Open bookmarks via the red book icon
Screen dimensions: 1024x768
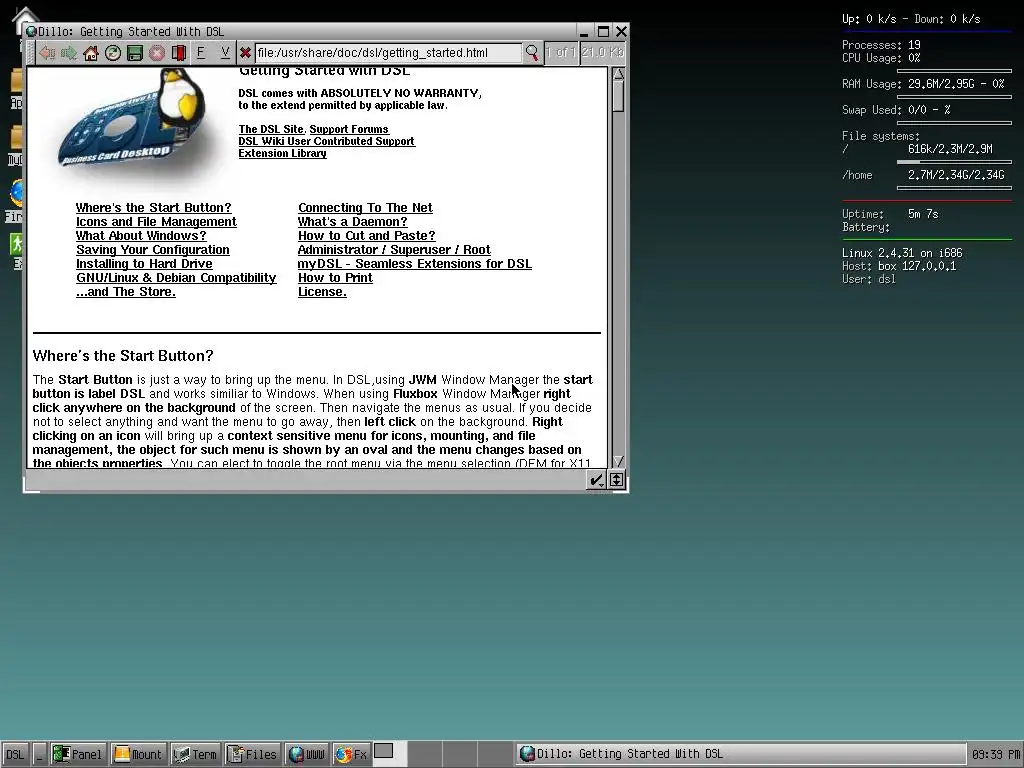tap(178, 53)
